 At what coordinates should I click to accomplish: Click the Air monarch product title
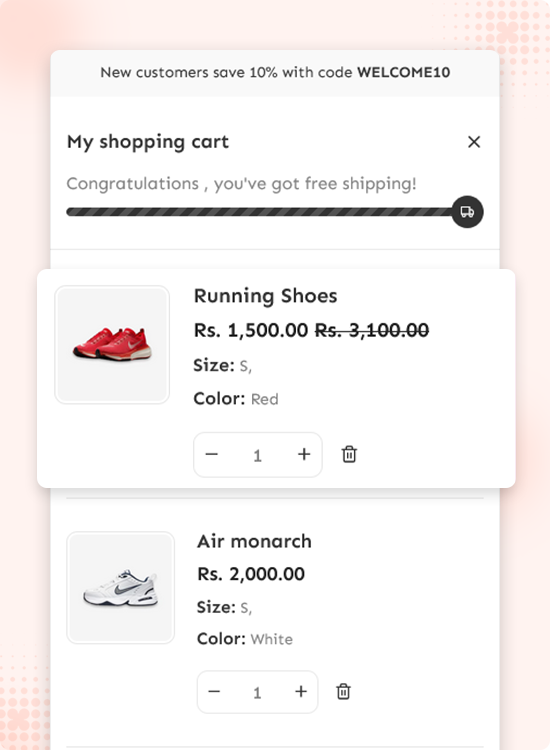(254, 541)
